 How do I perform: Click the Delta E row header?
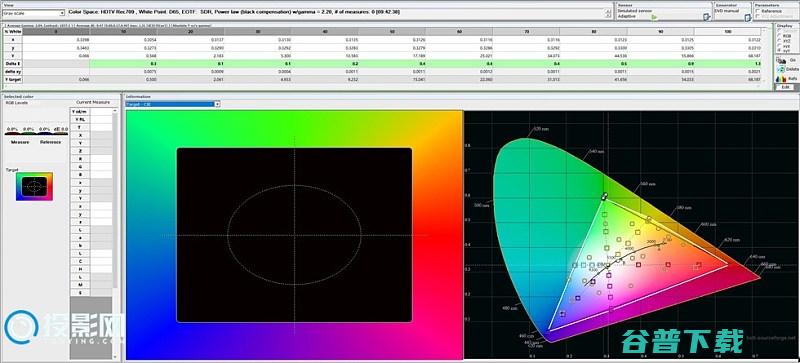[13, 64]
